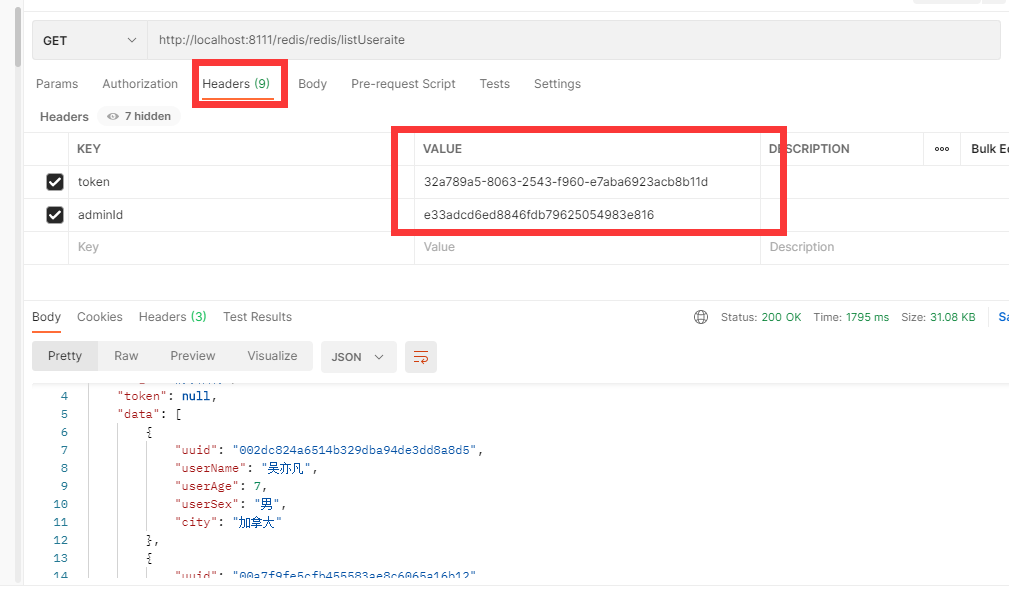
Task: View the response Cookies tab
Action: (99, 316)
